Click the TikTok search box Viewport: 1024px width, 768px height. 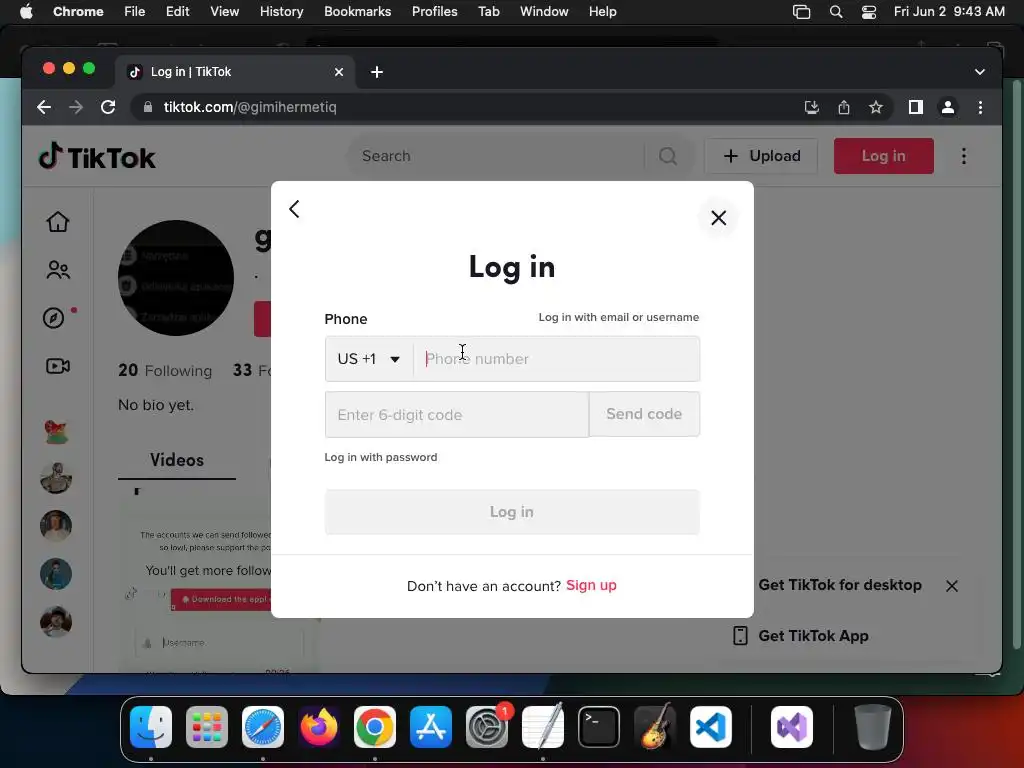(x=496, y=156)
